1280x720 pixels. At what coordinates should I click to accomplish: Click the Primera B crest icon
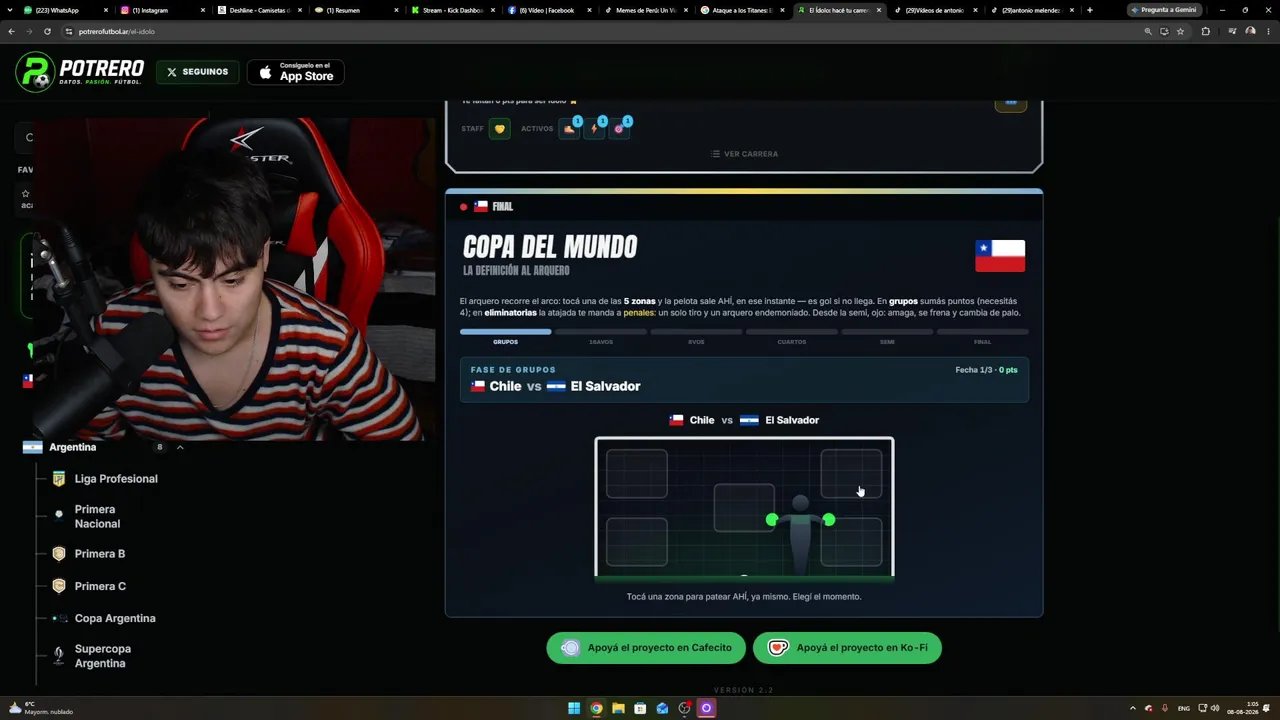(59, 554)
